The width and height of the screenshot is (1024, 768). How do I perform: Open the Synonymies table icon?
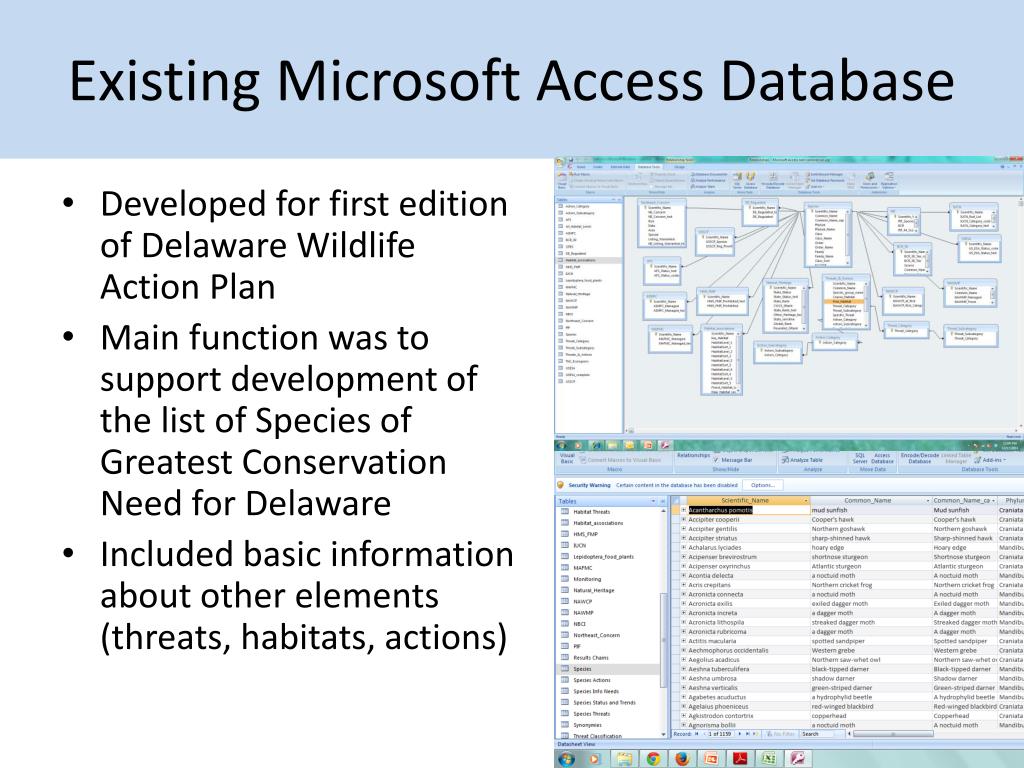click(x=565, y=725)
